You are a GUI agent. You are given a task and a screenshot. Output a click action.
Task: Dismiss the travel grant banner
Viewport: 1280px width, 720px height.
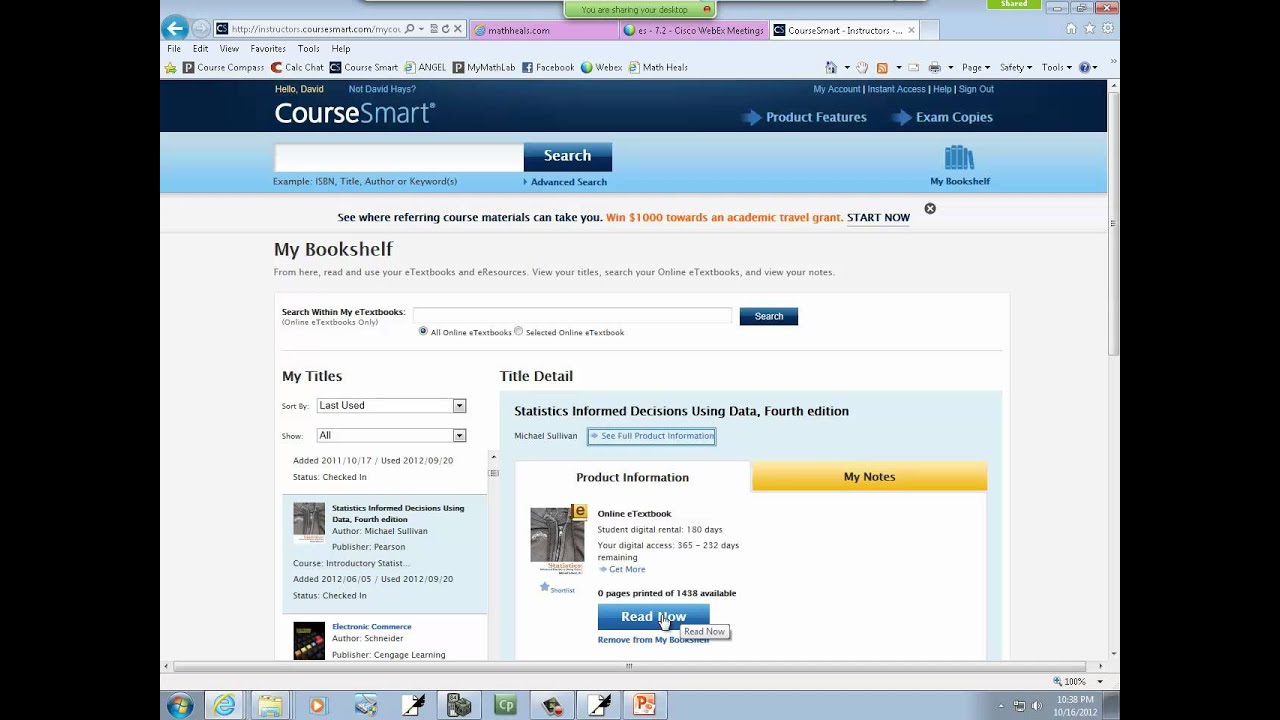930,209
